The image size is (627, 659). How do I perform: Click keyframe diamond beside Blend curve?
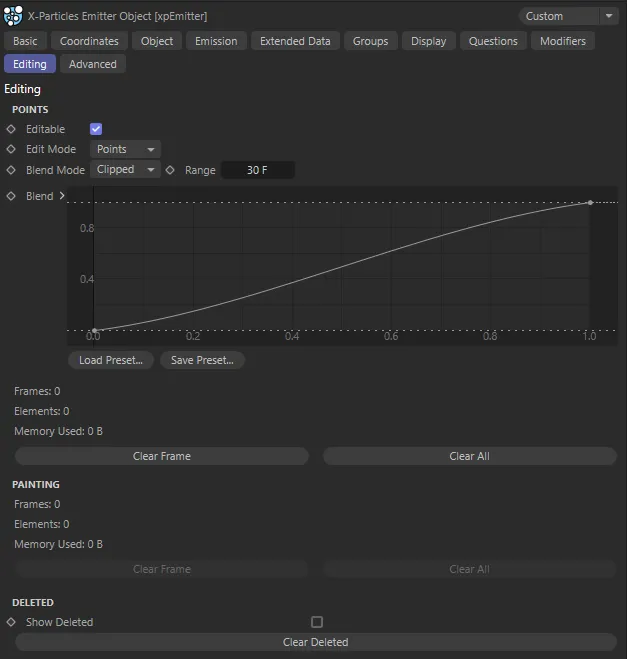(x=11, y=196)
